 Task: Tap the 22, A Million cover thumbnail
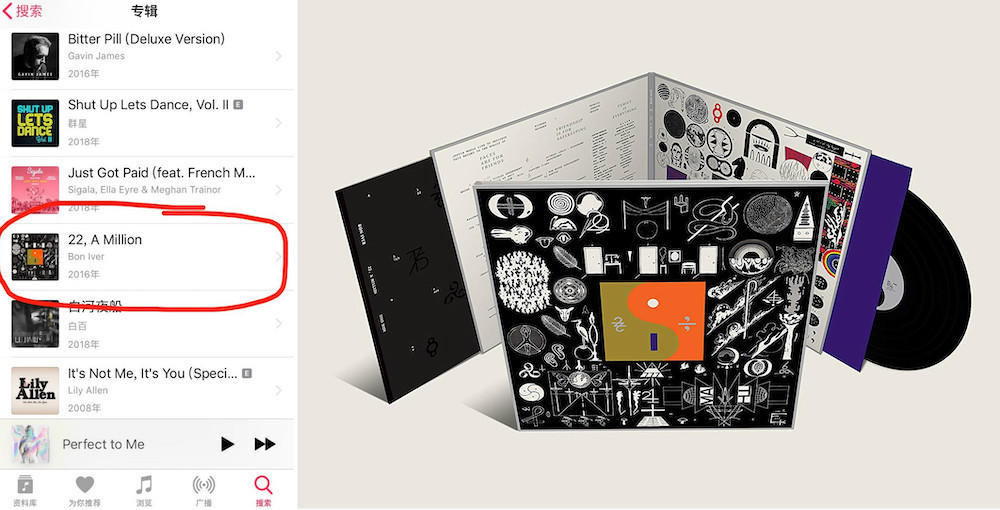tap(35, 257)
